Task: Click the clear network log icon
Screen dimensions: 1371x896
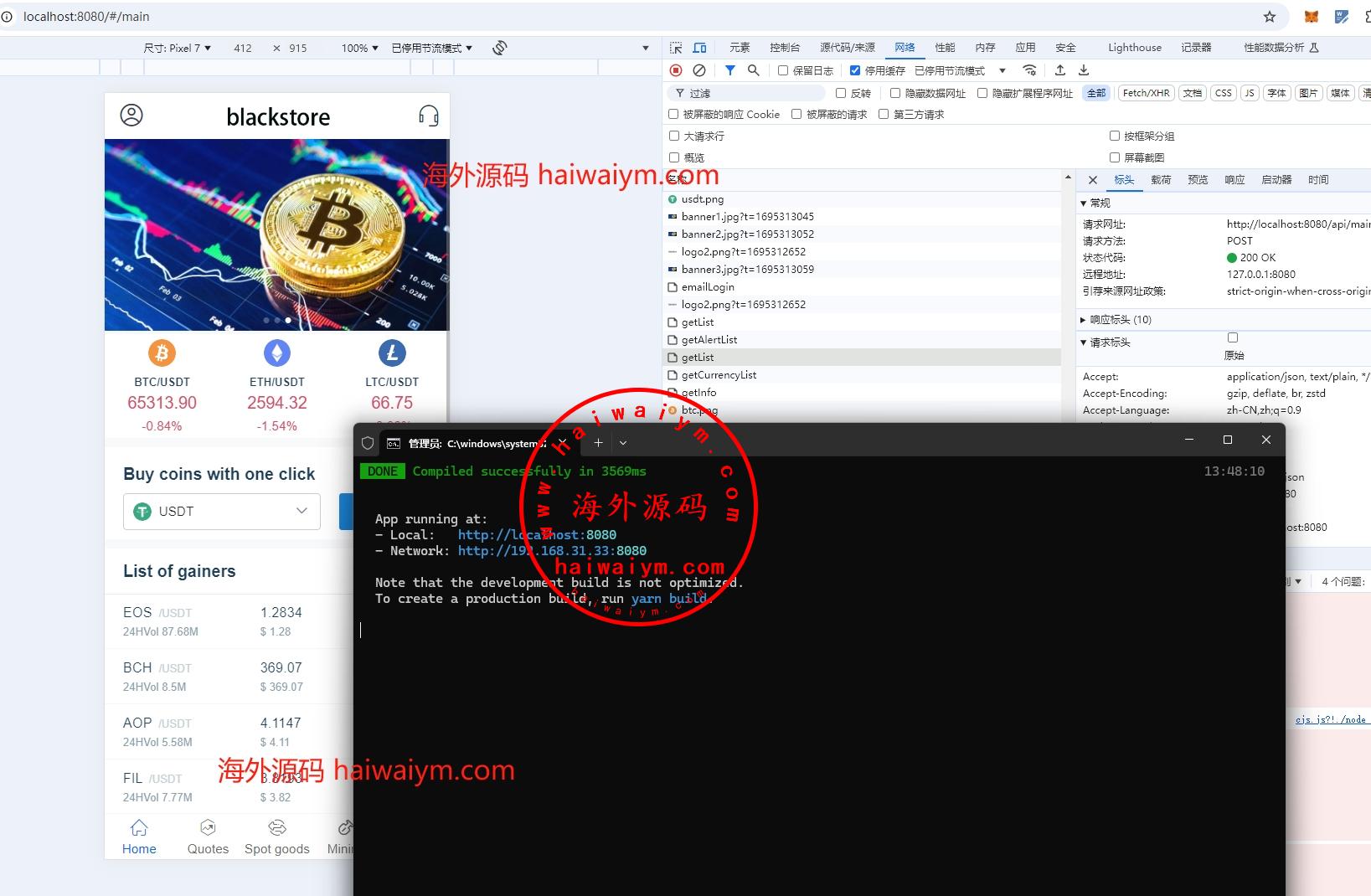Action: [699, 70]
